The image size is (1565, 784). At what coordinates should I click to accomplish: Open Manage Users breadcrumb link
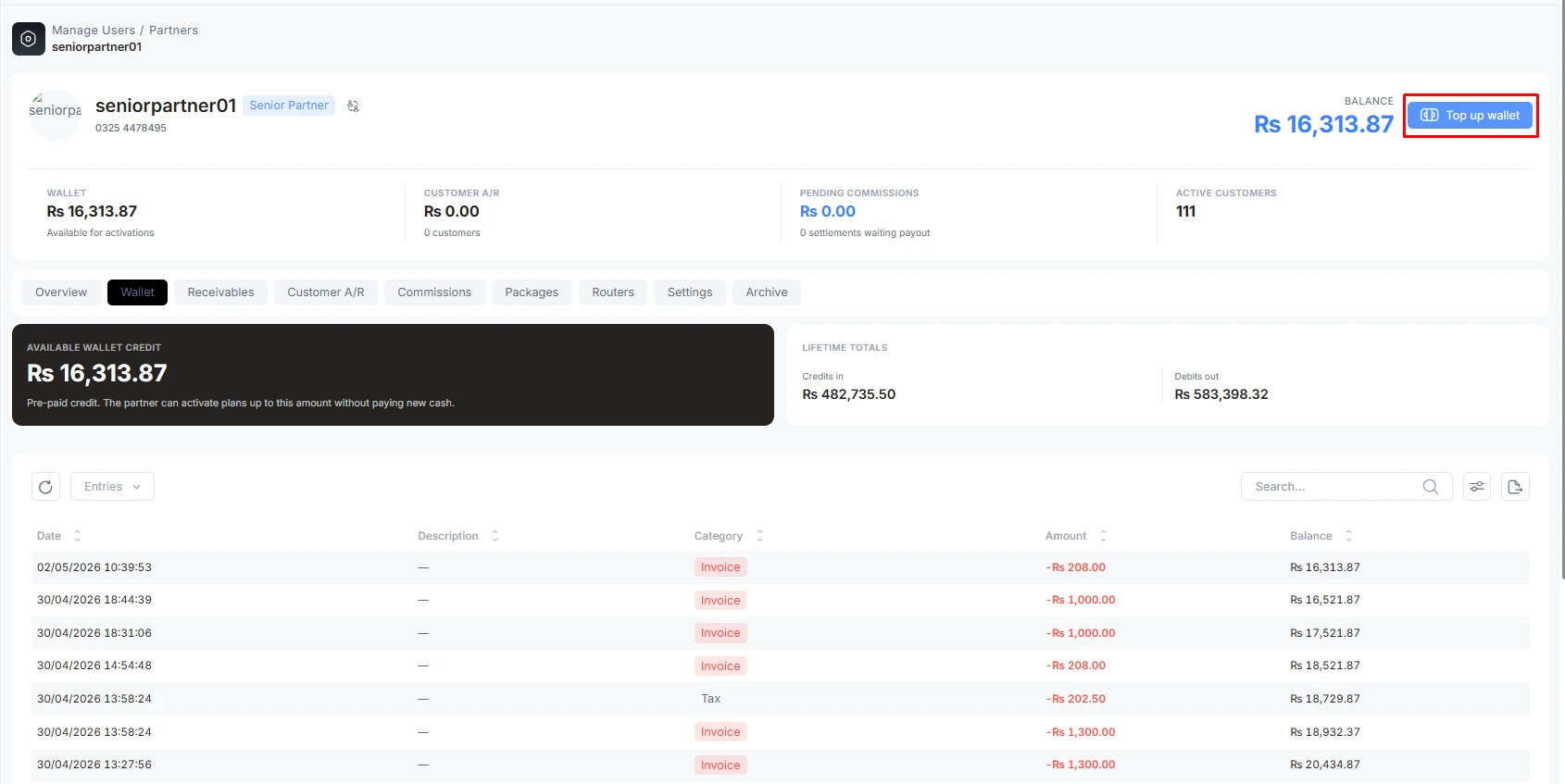click(94, 31)
